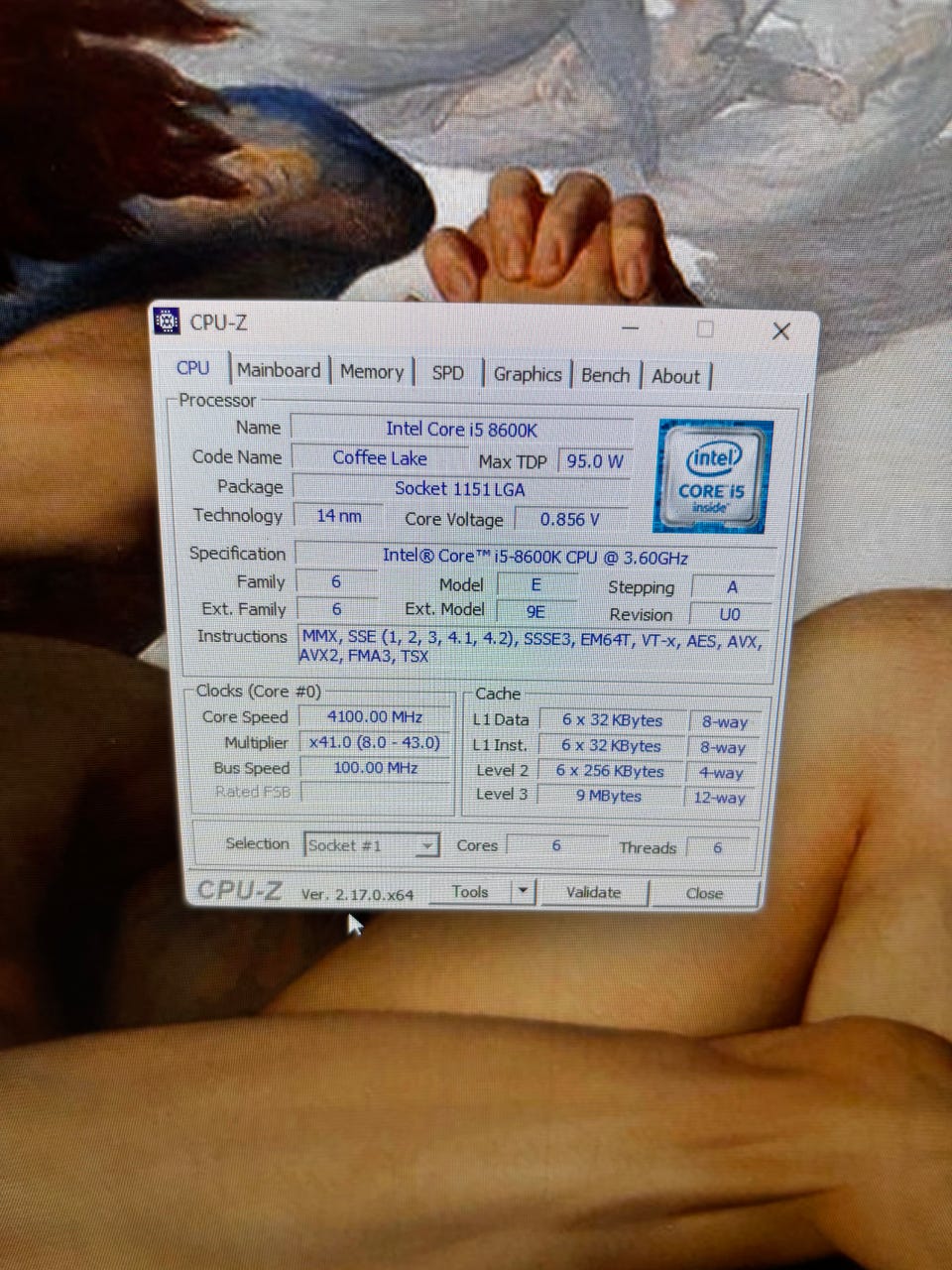This screenshot has height=1270, width=952.
Task: Click the Max TDP value '95.0 W'
Action: 595,460
